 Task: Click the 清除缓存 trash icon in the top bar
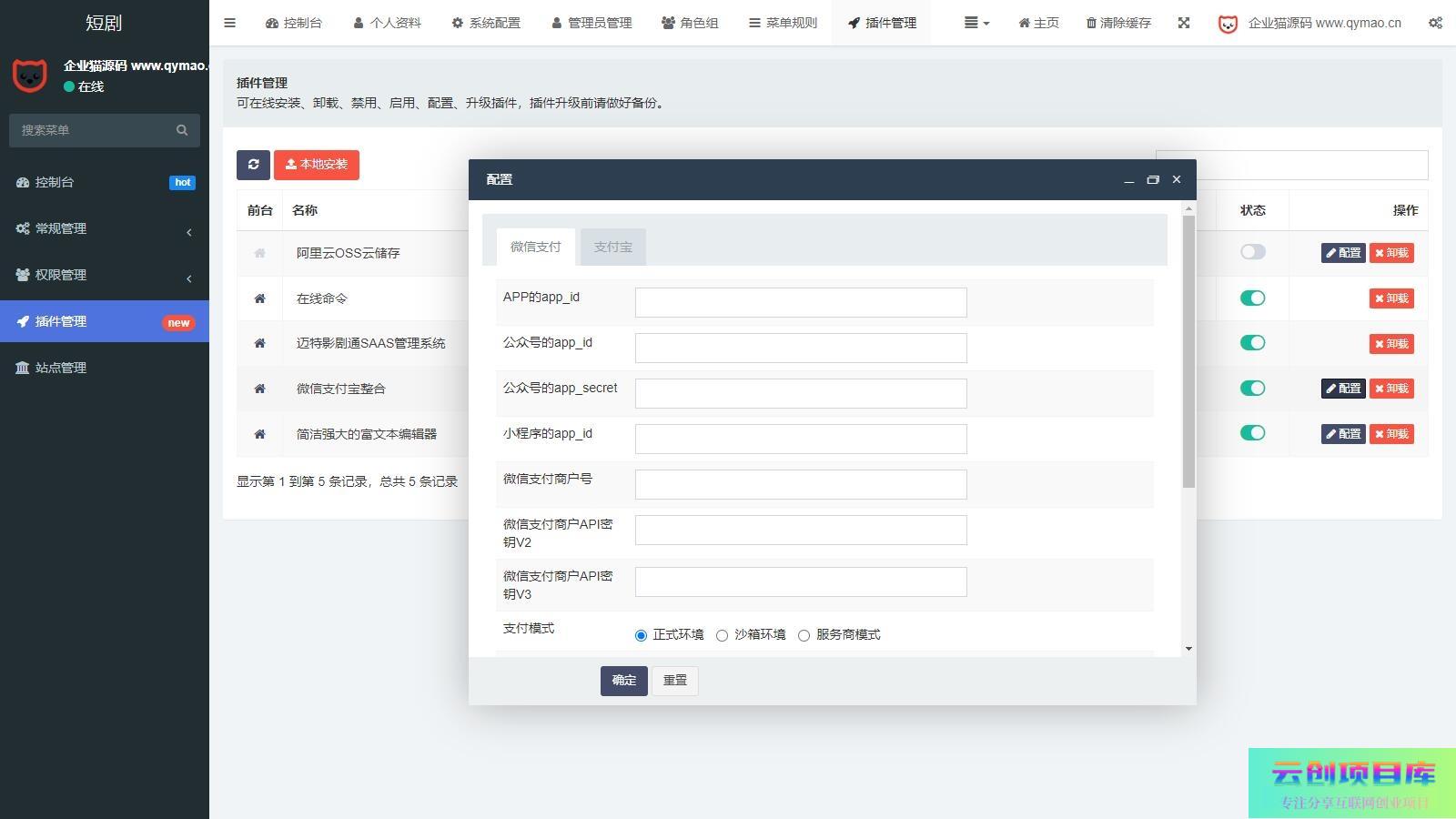[1091, 23]
